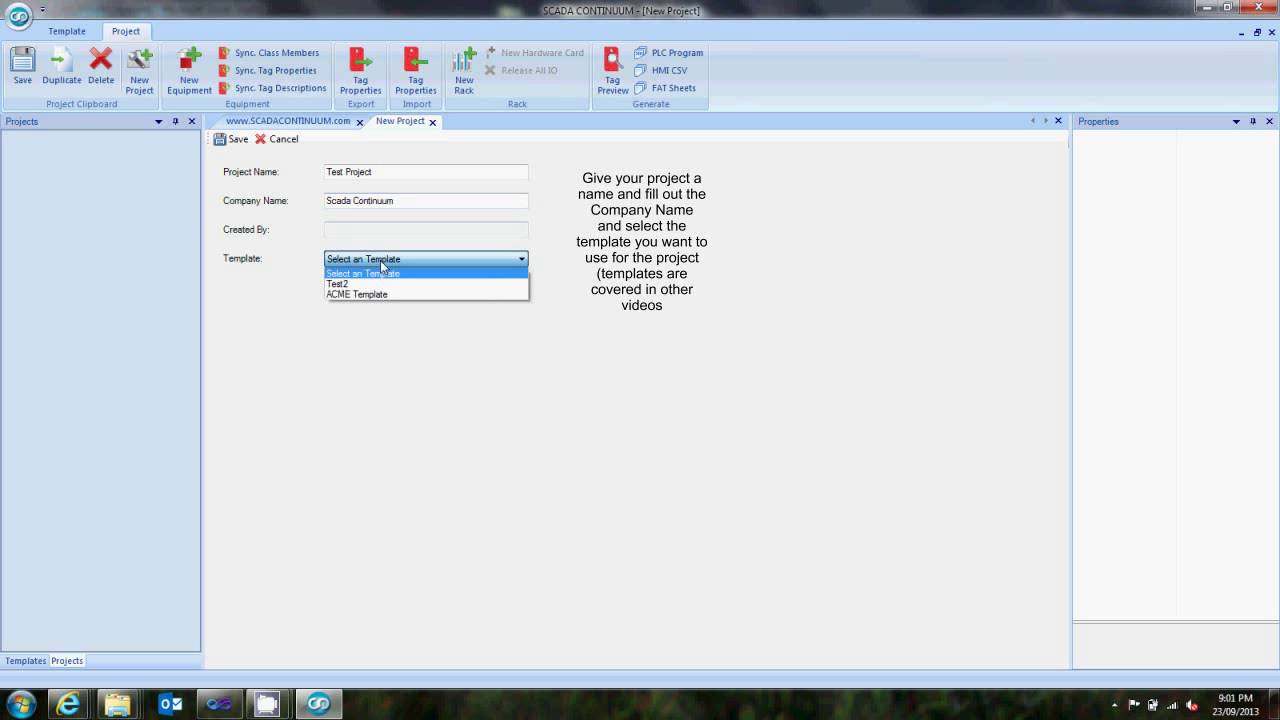Choose Test2 template from list
Screen dimensions: 1280x720
[x=426, y=284]
